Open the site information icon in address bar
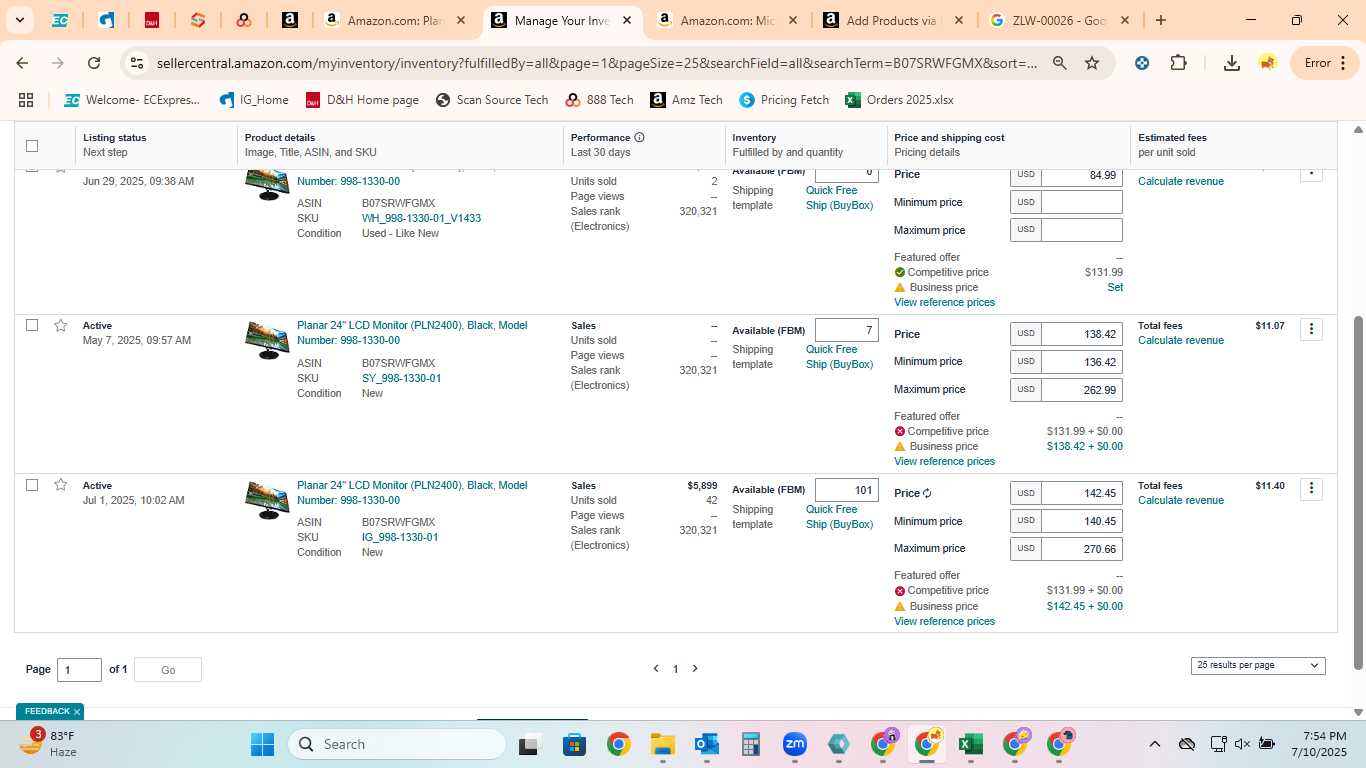The image size is (1366, 768). tap(137, 63)
